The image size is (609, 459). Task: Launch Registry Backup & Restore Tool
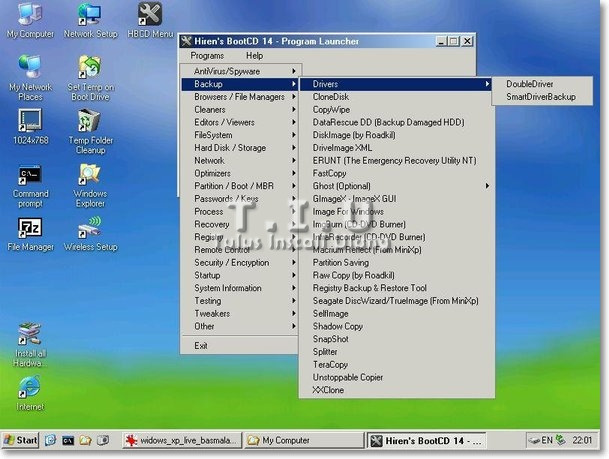click(x=397, y=288)
